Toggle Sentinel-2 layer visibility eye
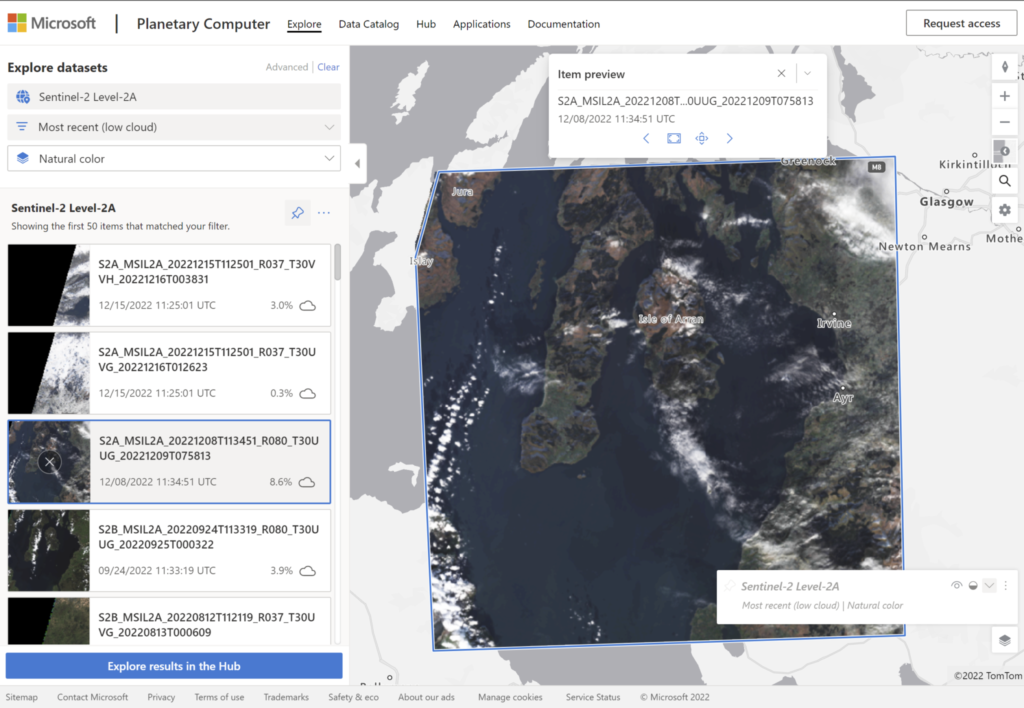1024x708 pixels. [x=956, y=586]
